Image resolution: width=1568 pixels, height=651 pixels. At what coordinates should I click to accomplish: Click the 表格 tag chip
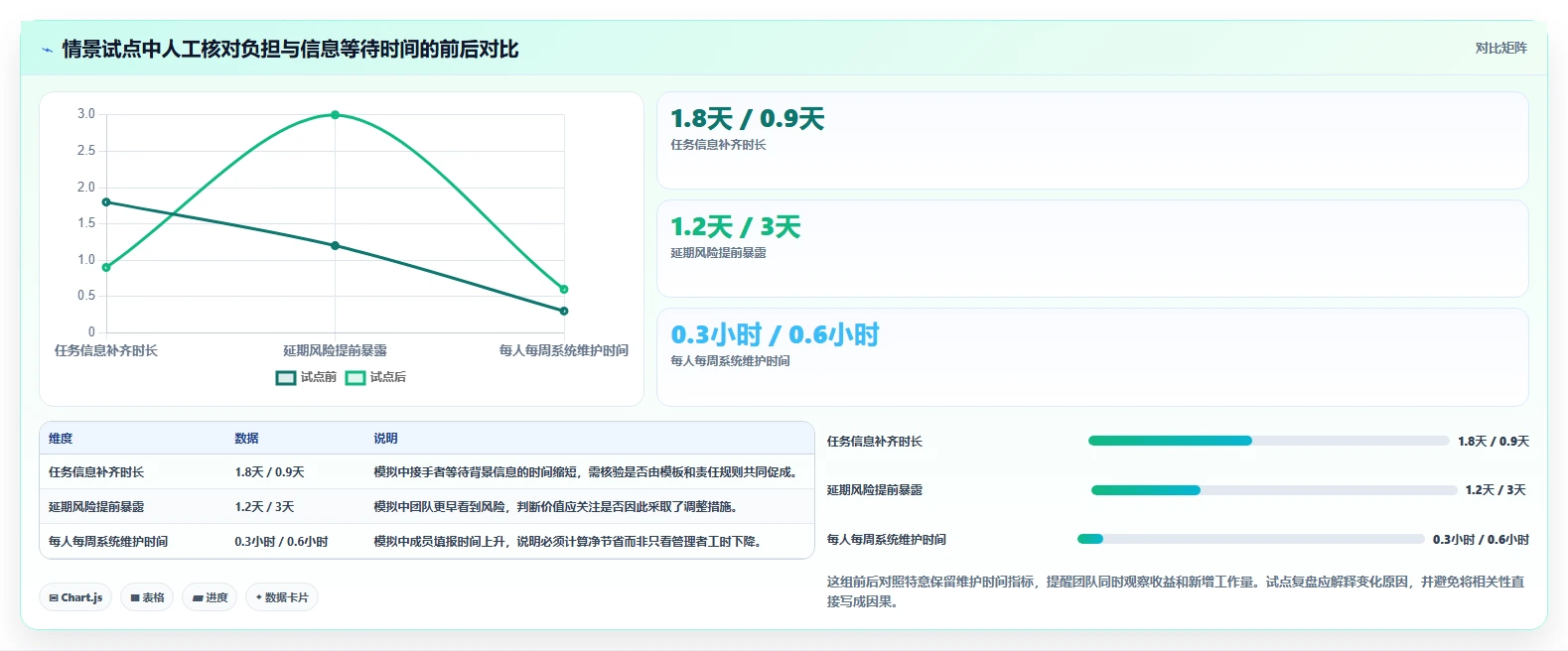click(x=147, y=597)
